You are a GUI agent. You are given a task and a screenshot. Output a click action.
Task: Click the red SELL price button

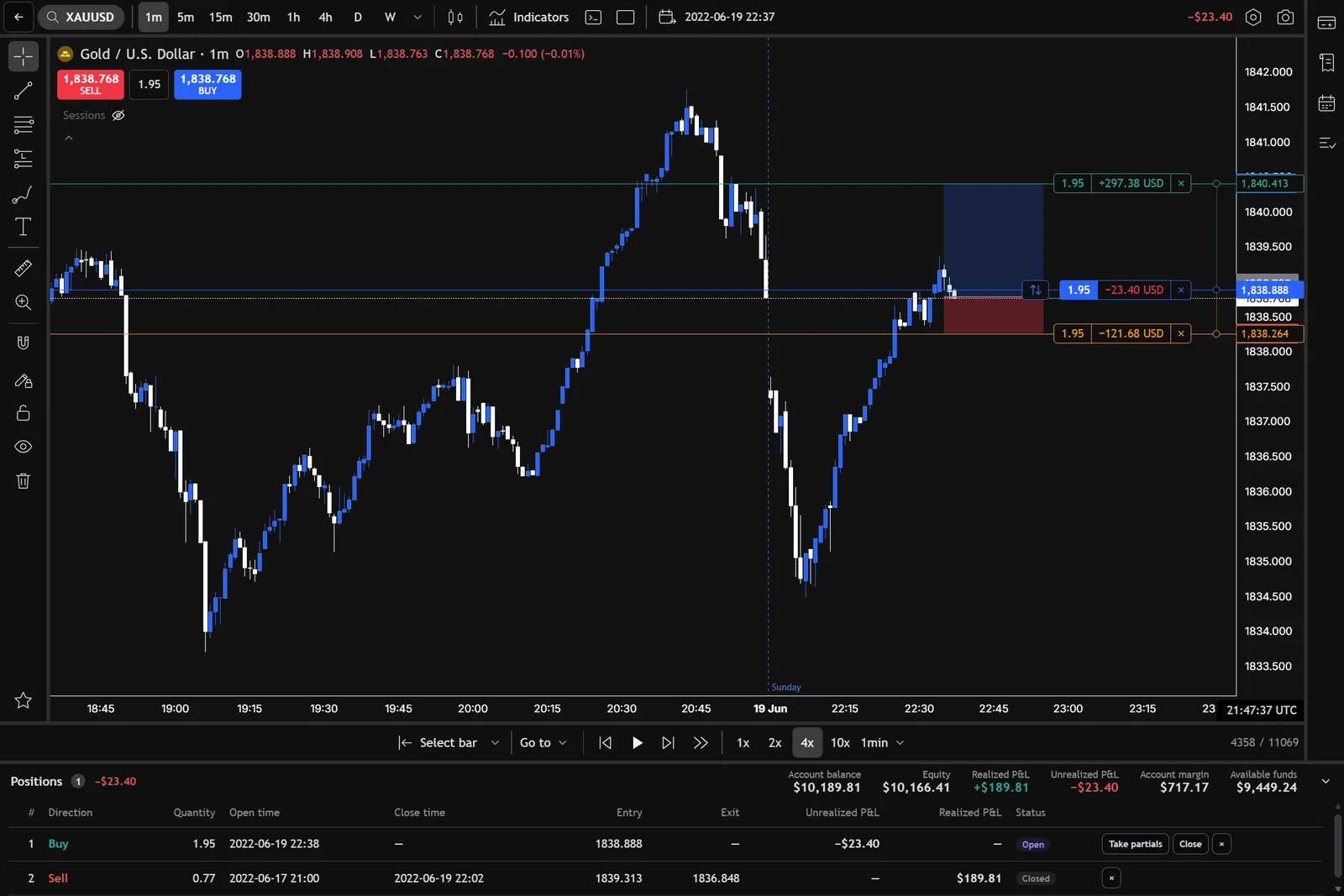coord(91,84)
